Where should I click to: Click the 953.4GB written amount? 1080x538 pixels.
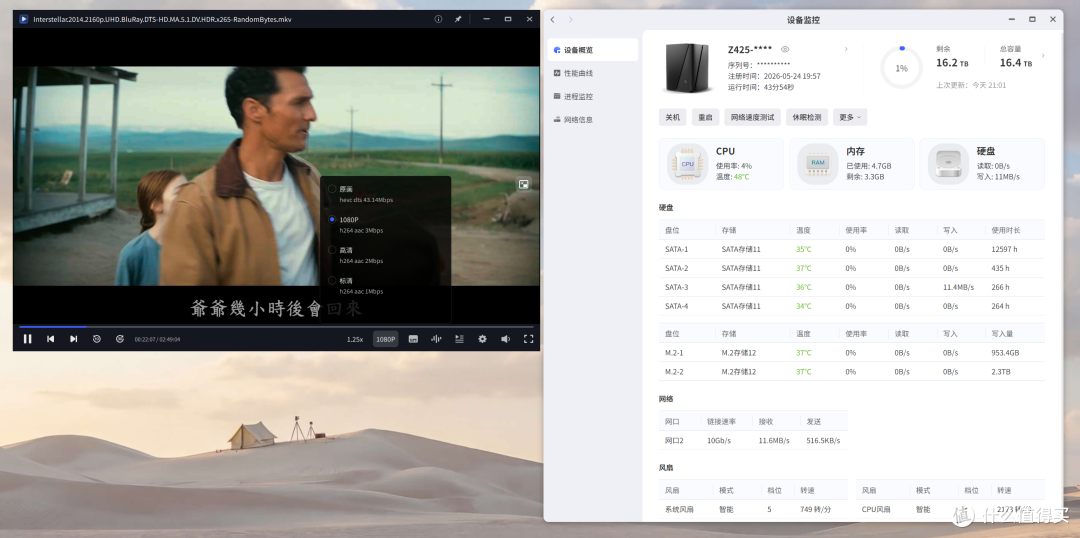click(x=1005, y=353)
